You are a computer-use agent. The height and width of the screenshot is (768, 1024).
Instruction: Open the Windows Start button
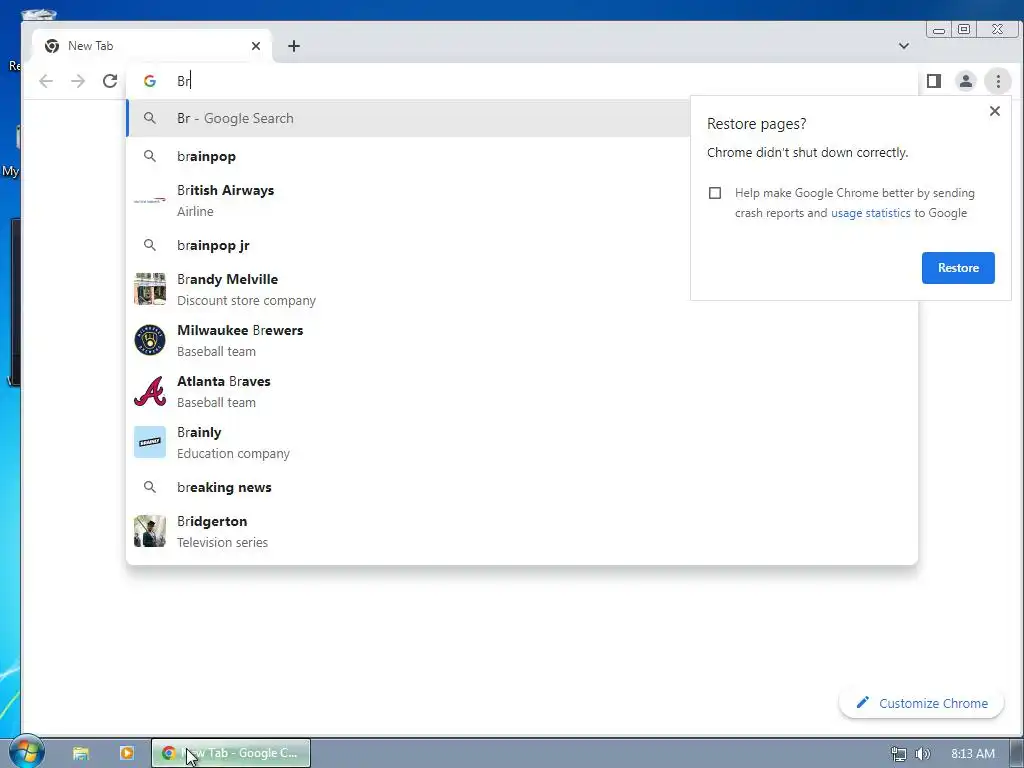point(25,752)
